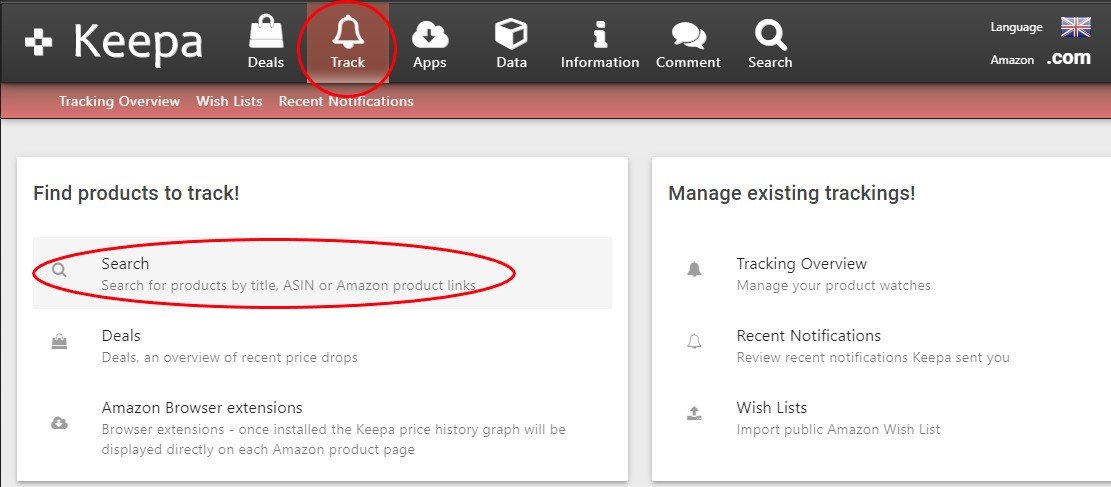Image resolution: width=1111 pixels, height=487 pixels.
Task: Open the Amazon .com domain selector
Action: [1068, 59]
